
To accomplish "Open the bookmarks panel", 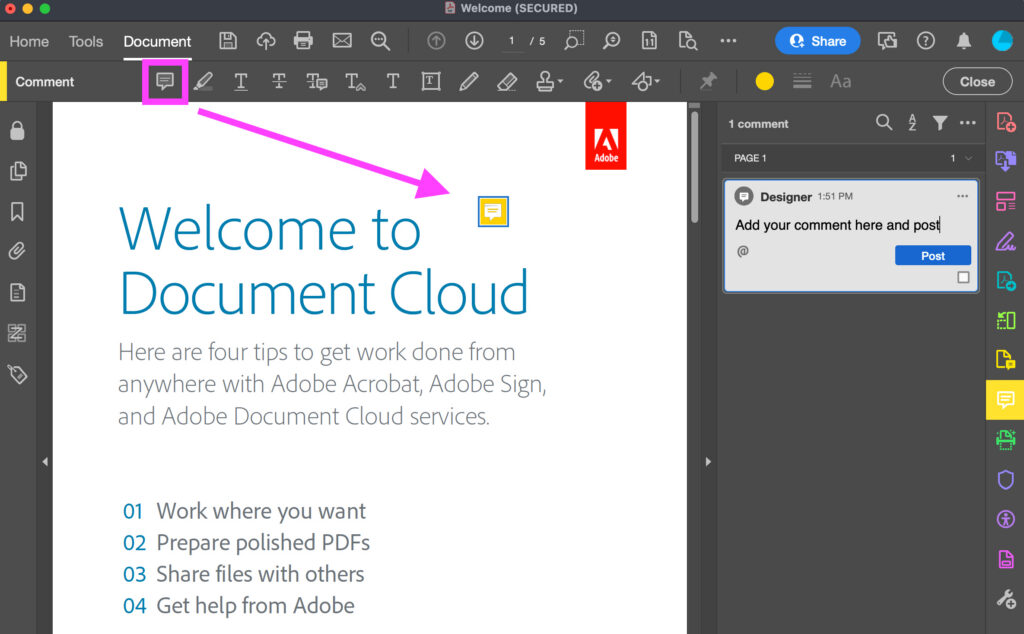I will click(x=17, y=212).
